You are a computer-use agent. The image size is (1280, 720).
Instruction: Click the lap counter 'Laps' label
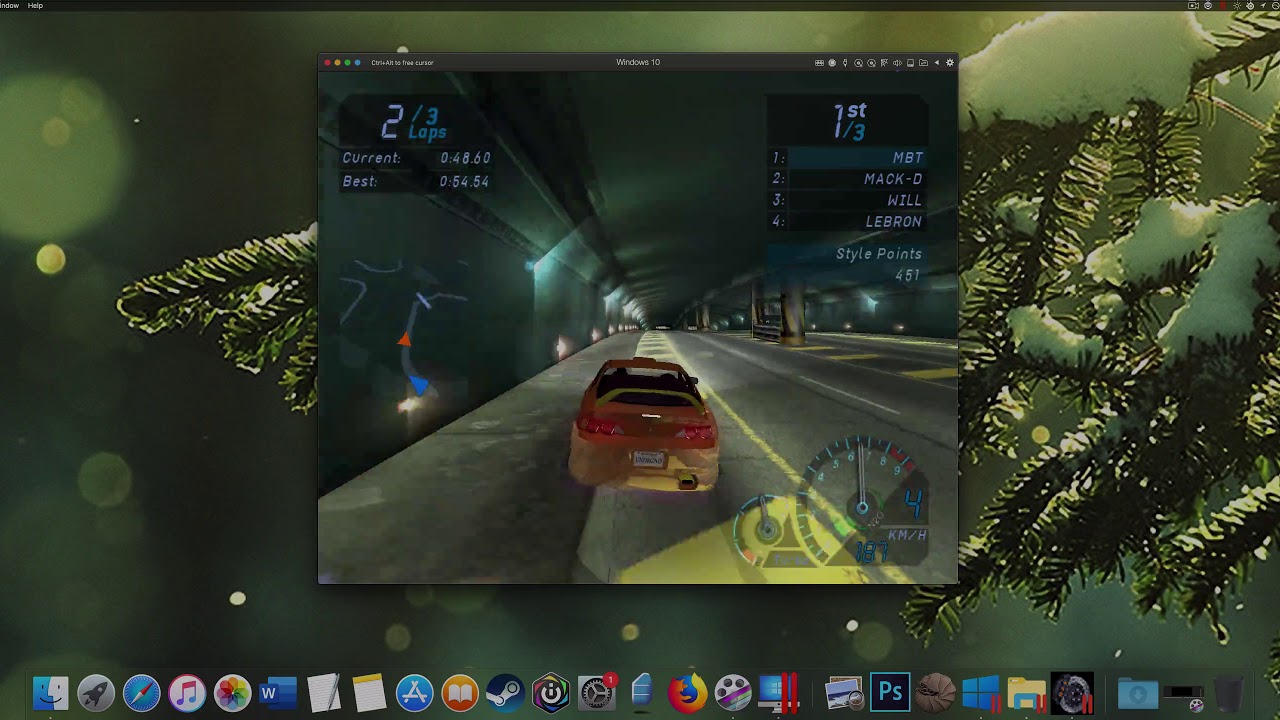427,133
